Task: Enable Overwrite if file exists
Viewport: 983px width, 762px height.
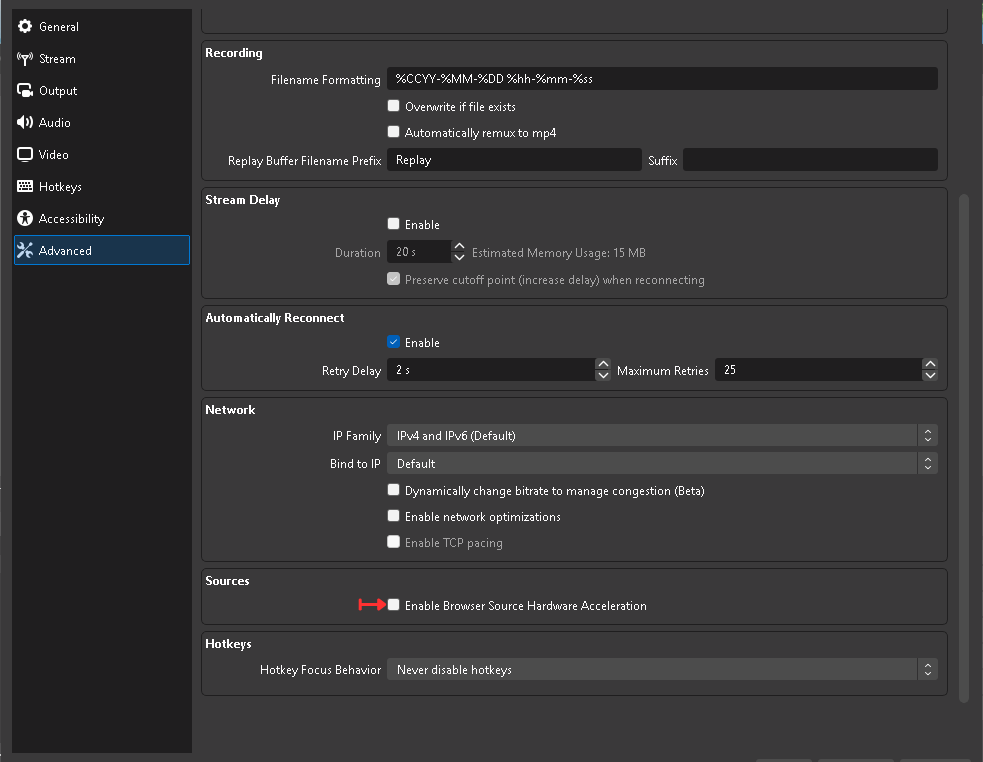Action: [393, 106]
